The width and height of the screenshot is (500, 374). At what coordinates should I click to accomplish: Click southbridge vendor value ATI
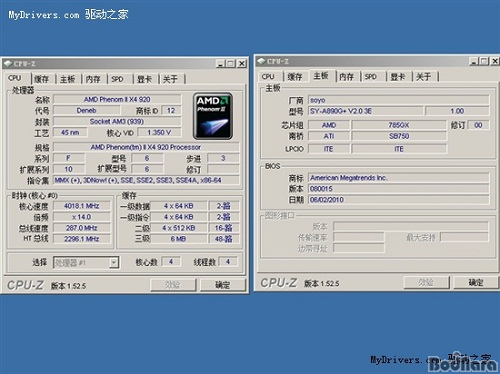coord(329,136)
